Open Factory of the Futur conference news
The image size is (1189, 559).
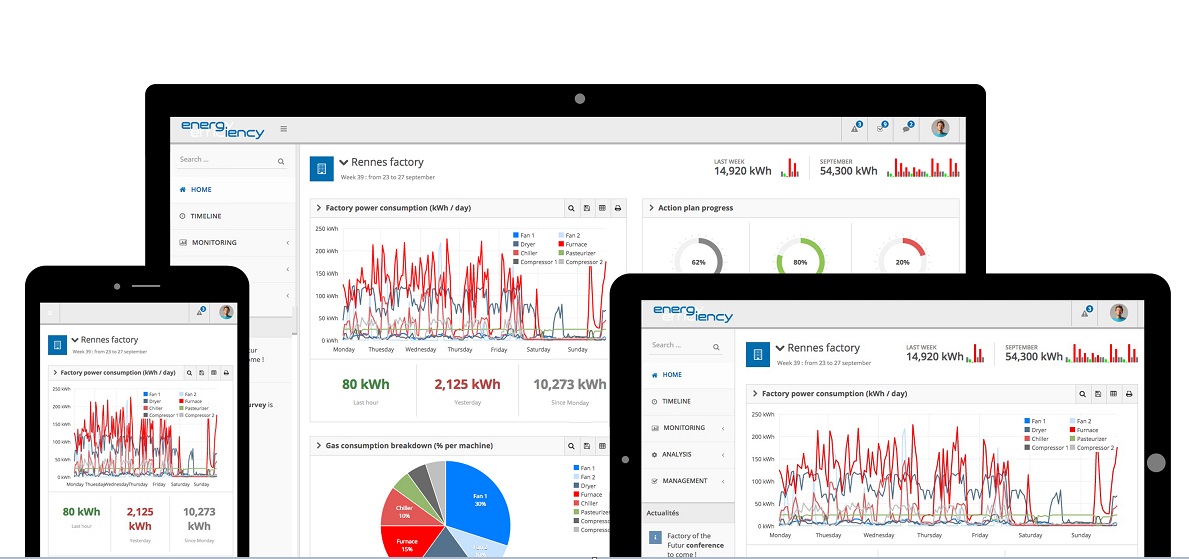tap(695, 545)
